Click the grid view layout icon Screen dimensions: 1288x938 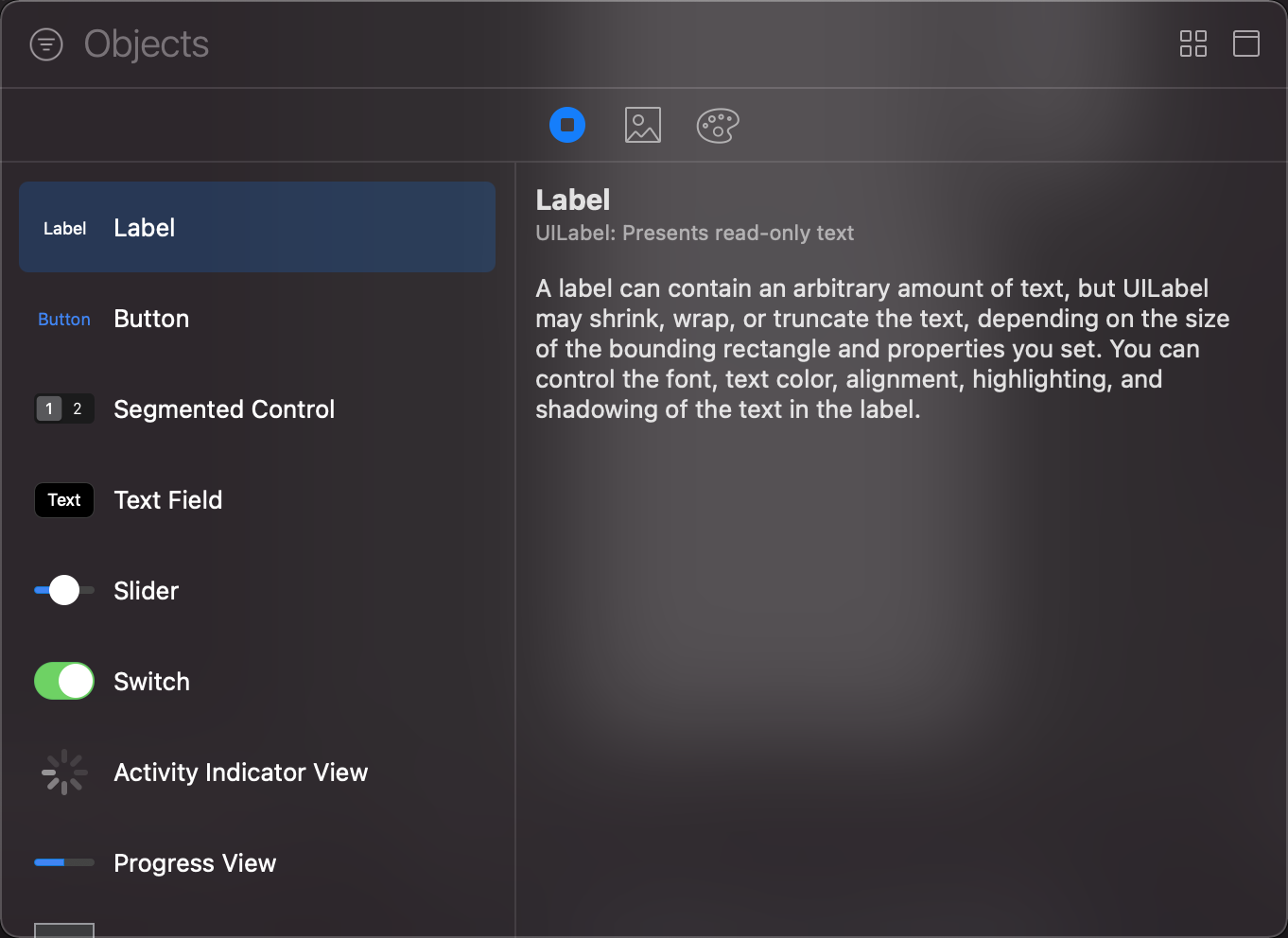(1192, 43)
